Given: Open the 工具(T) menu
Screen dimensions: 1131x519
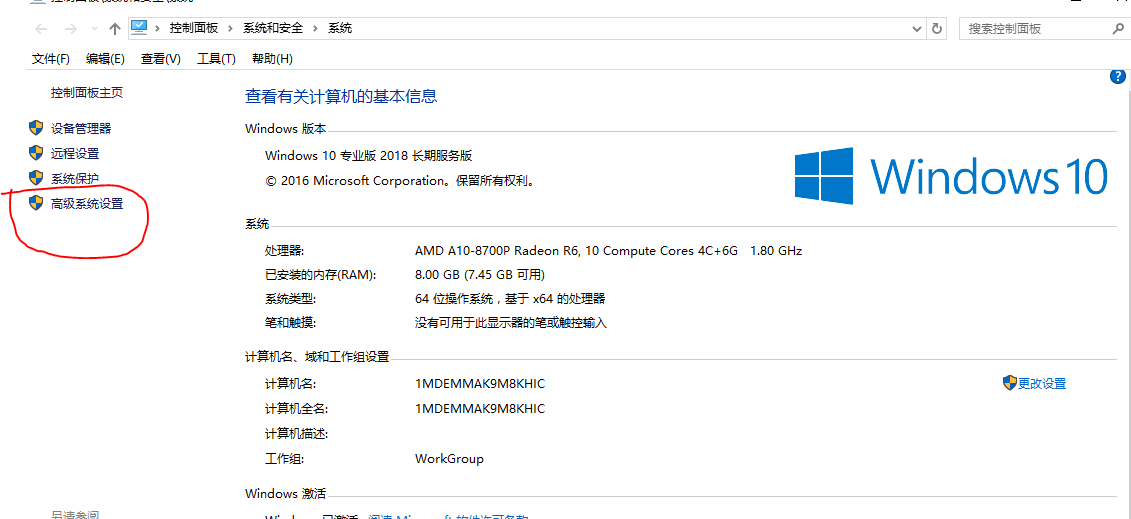Looking at the screenshot, I should click(x=216, y=59).
